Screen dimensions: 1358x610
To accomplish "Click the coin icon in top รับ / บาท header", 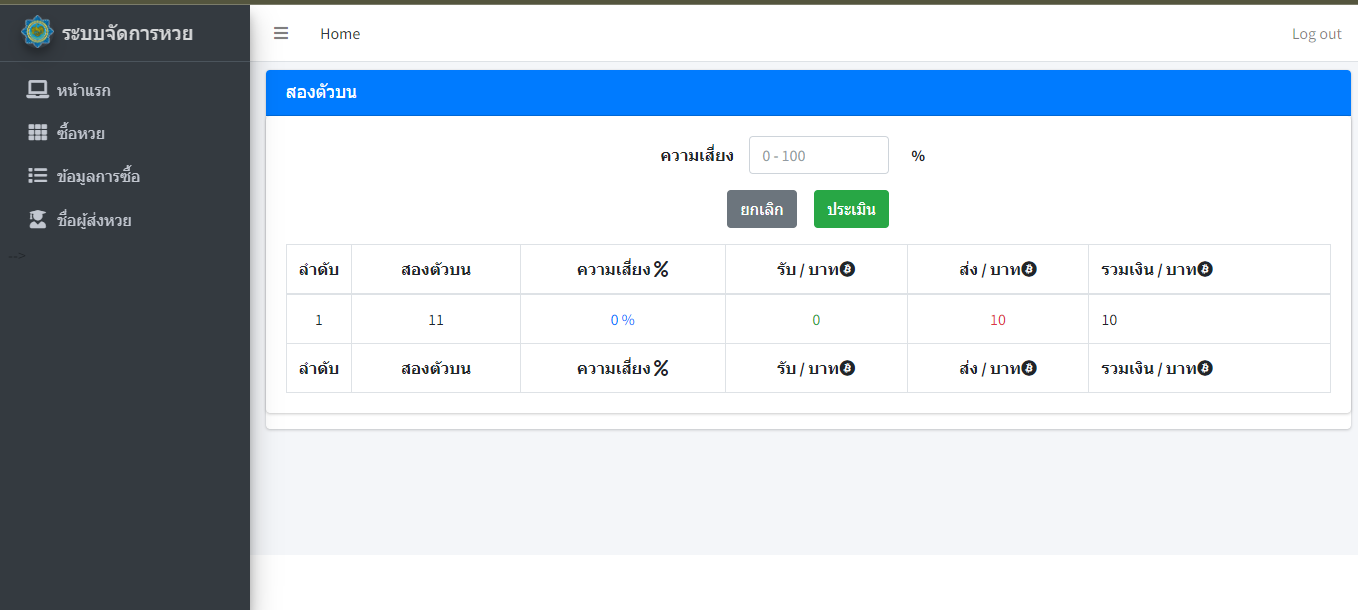I will [847, 269].
